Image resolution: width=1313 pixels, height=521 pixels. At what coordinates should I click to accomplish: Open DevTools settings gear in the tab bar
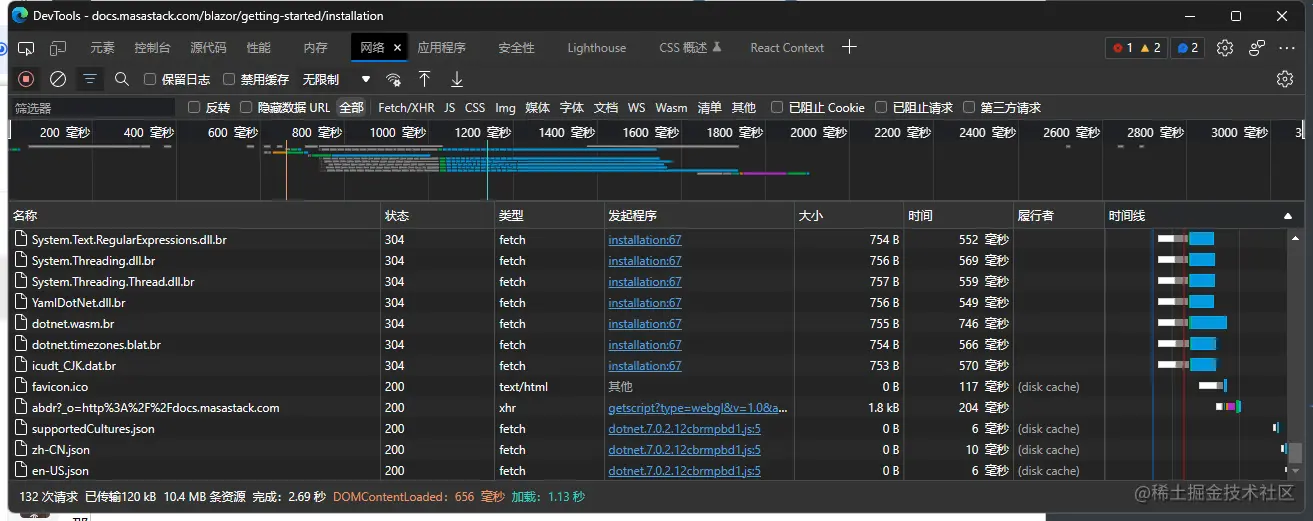[1225, 48]
